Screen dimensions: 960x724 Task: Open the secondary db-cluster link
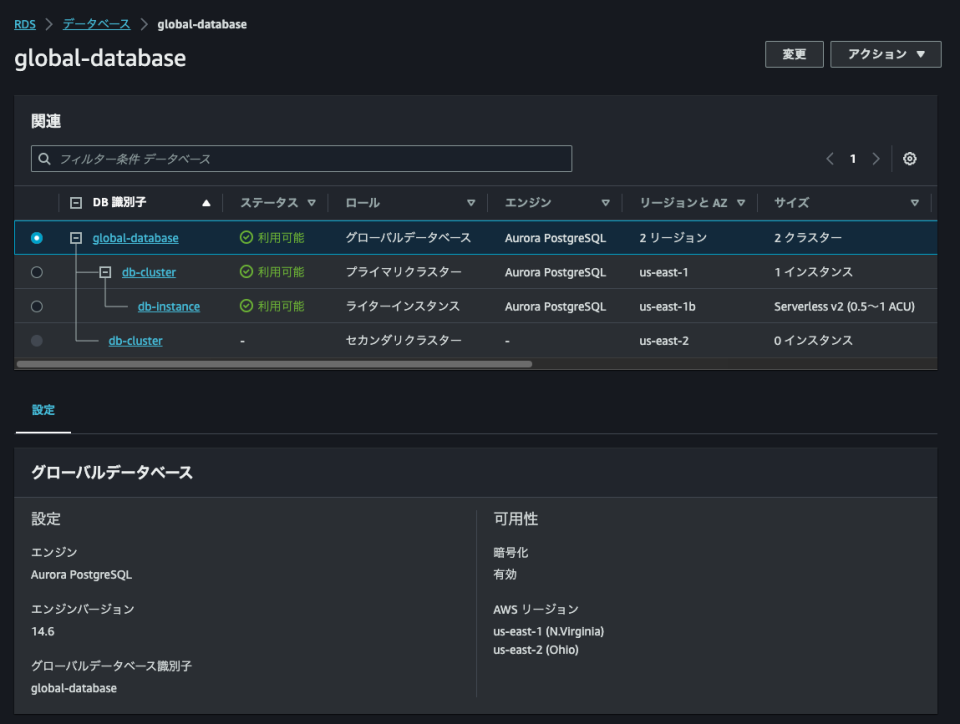pos(135,341)
